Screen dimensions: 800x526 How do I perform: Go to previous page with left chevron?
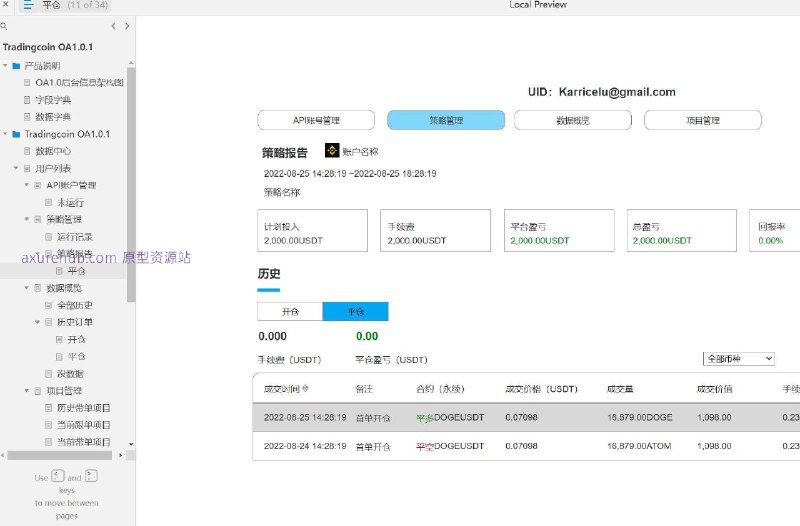(x=113, y=26)
